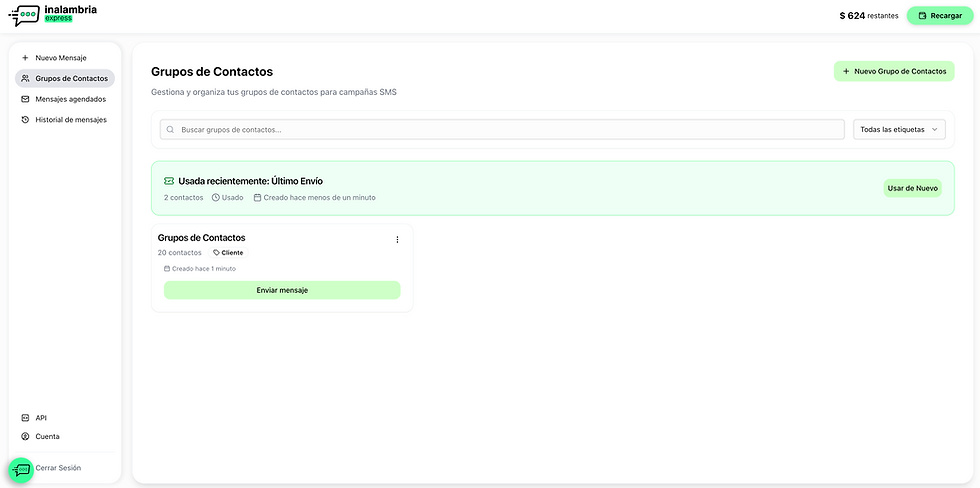980x488 pixels.
Task: Click the magnifier icon in search field
Action: [170, 130]
